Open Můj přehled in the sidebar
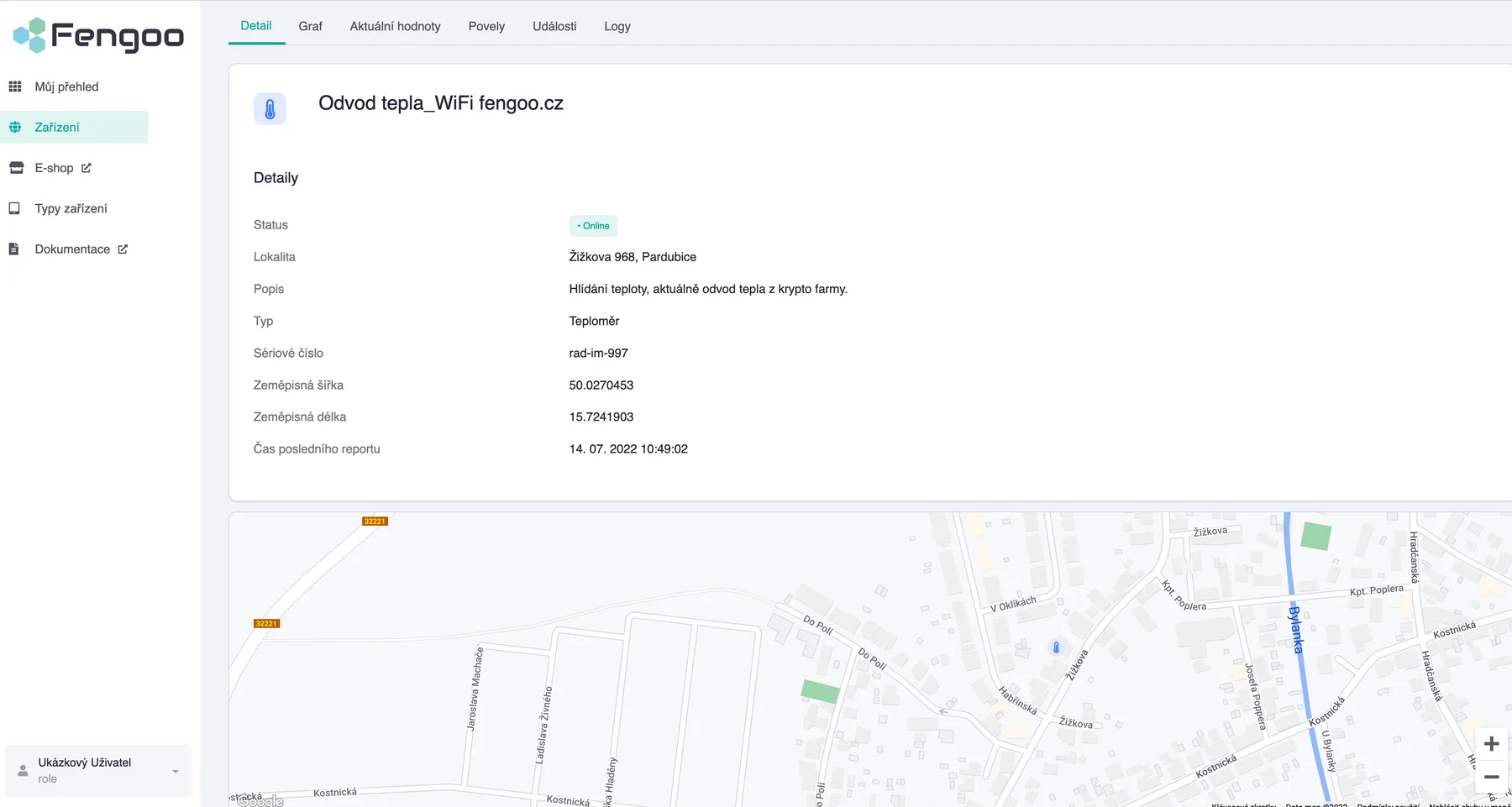Image resolution: width=1512 pixels, height=807 pixels. pyautogui.click(x=74, y=86)
